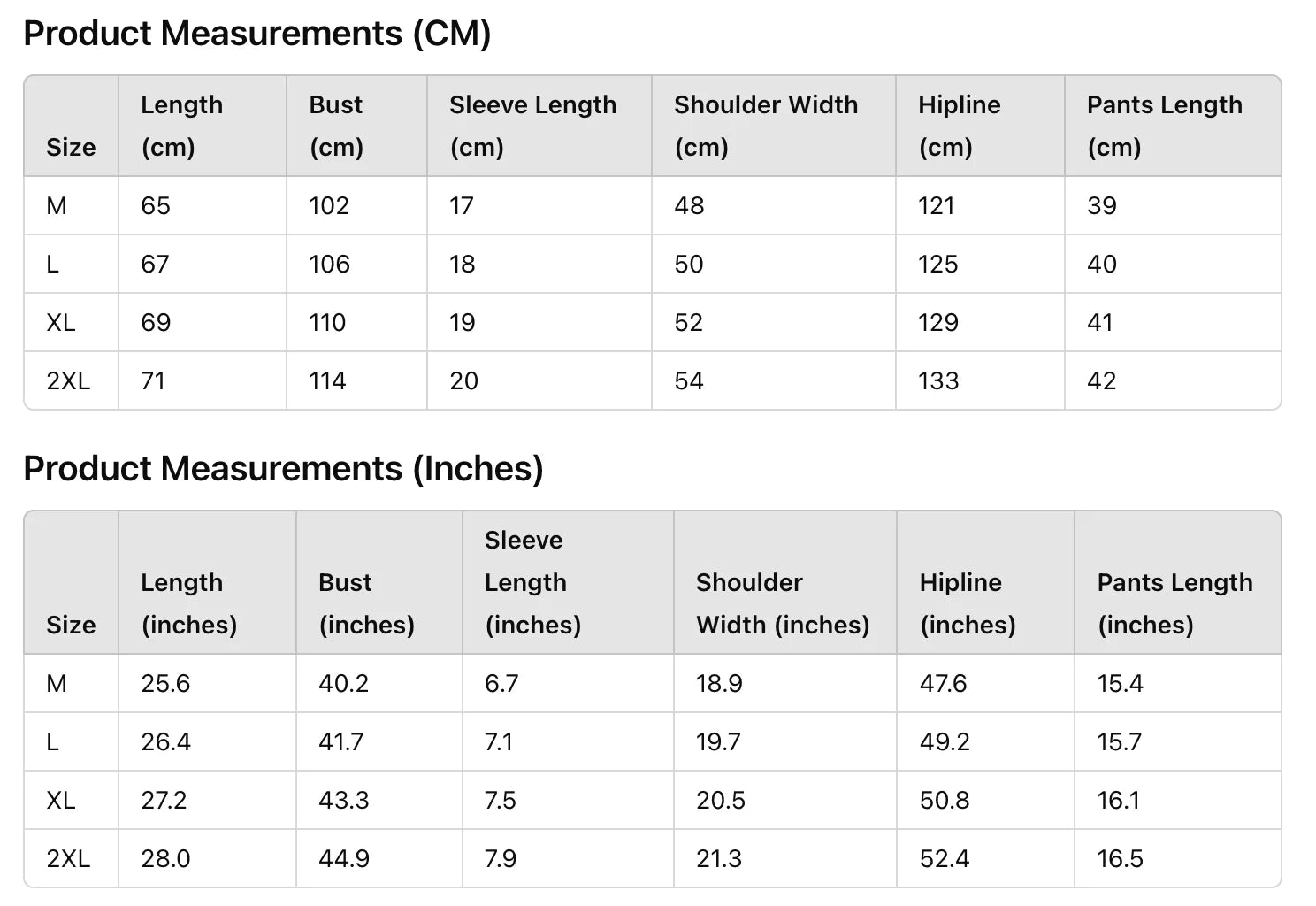Viewport: 1316px width, 906px height.
Task: Select the "Sleeve Length (cm)" column header
Action: [532, 126]
